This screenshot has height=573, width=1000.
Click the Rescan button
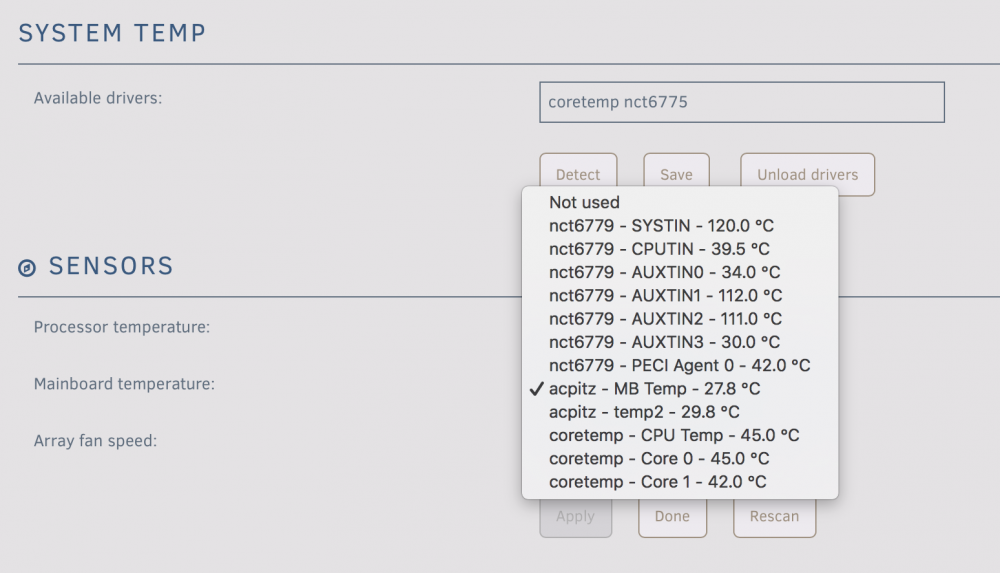tap(774, 516)
